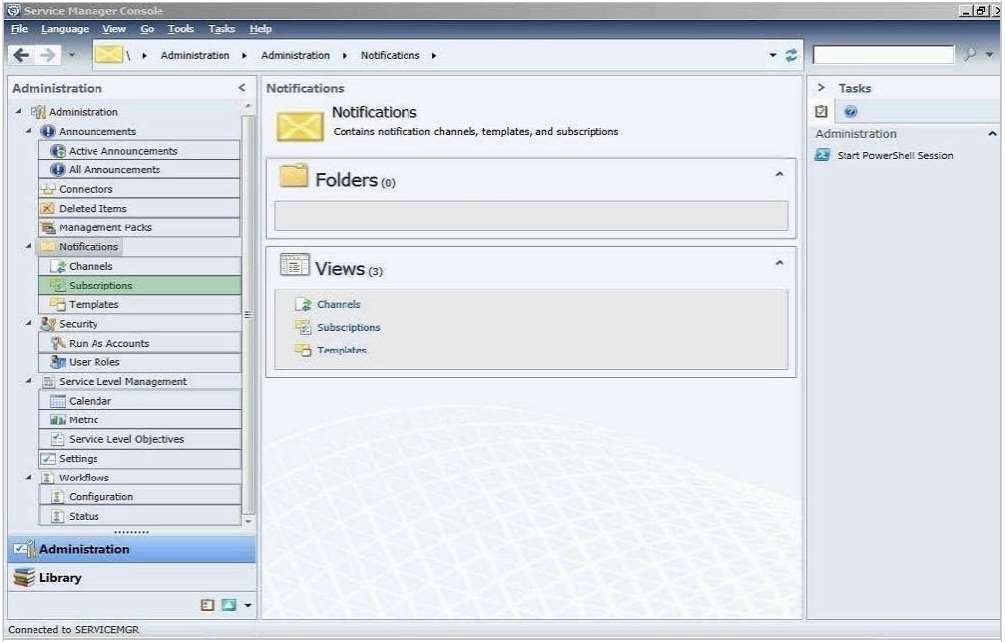Open address bar dropdown next to refresh

(x=773, y=56)
